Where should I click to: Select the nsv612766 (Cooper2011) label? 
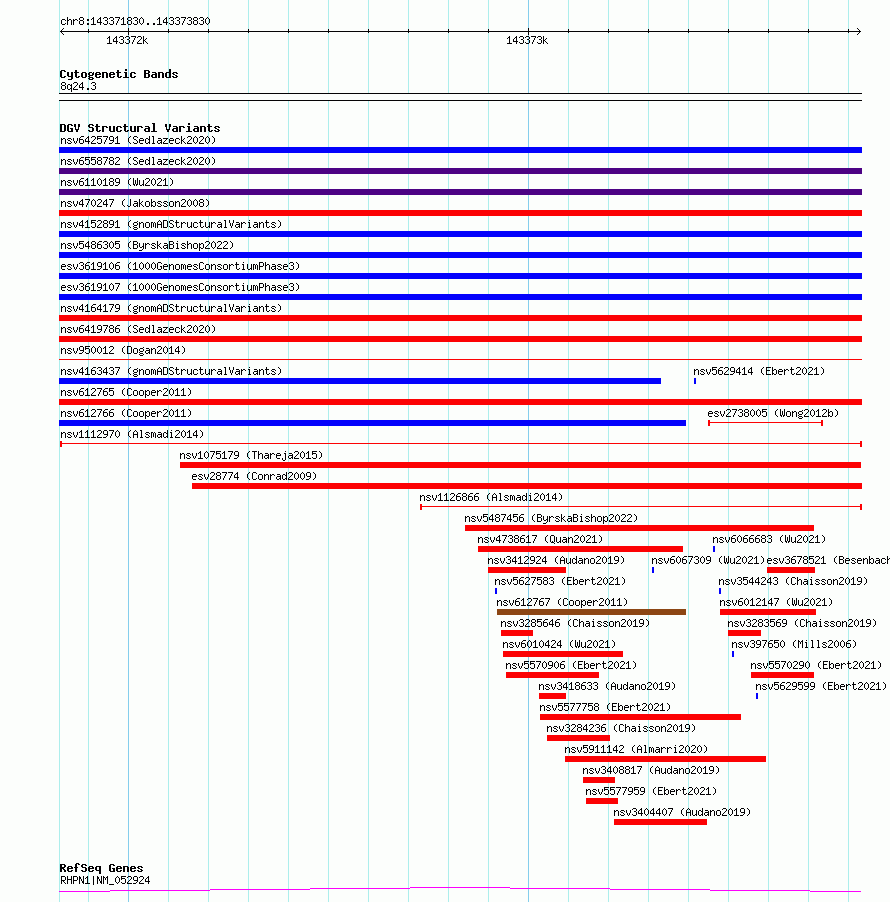coord(126,414)
